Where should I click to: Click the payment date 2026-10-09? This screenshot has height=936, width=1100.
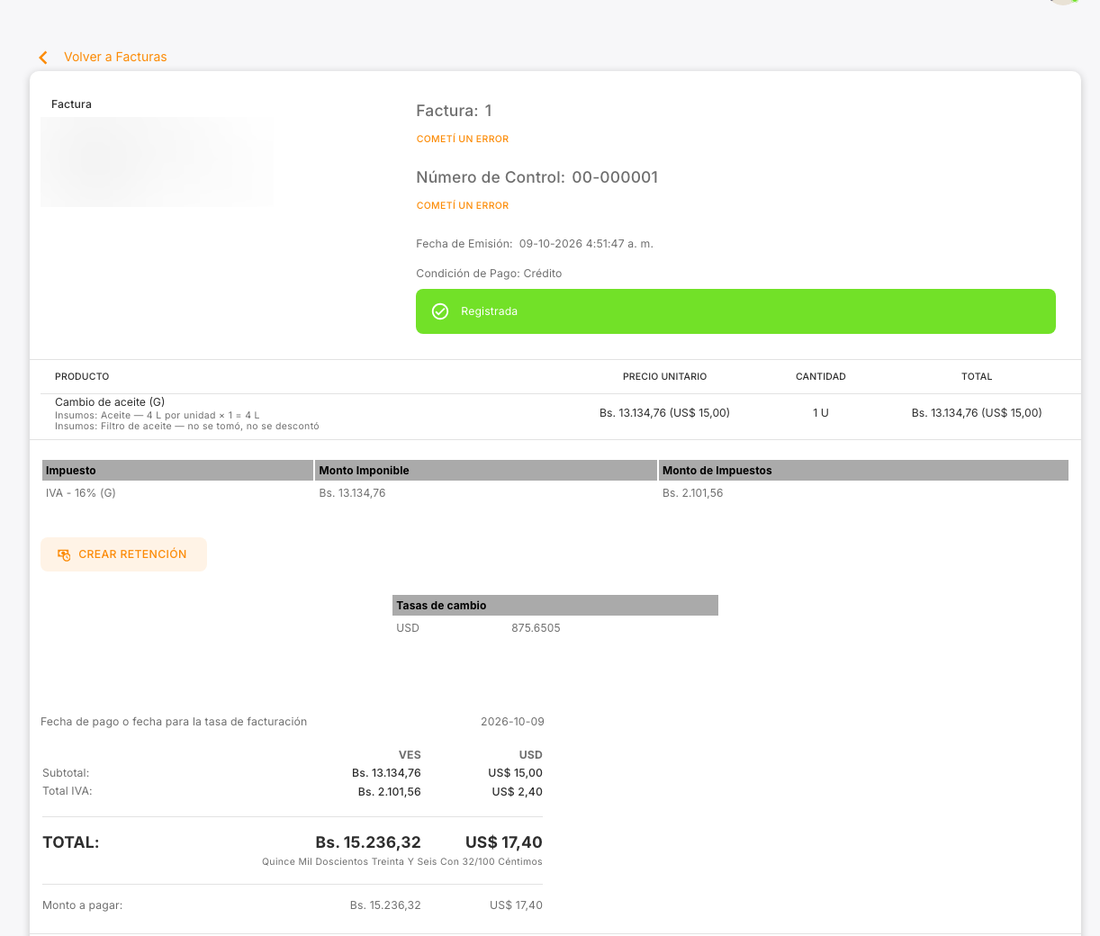pos(512,722)
